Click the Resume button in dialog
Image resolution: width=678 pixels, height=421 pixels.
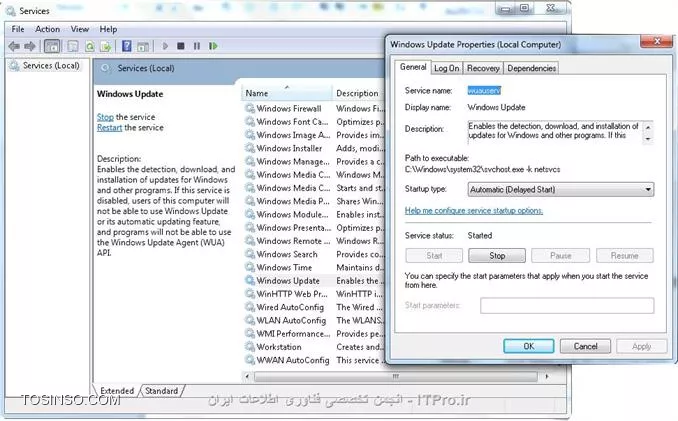[x=624, y=255]
